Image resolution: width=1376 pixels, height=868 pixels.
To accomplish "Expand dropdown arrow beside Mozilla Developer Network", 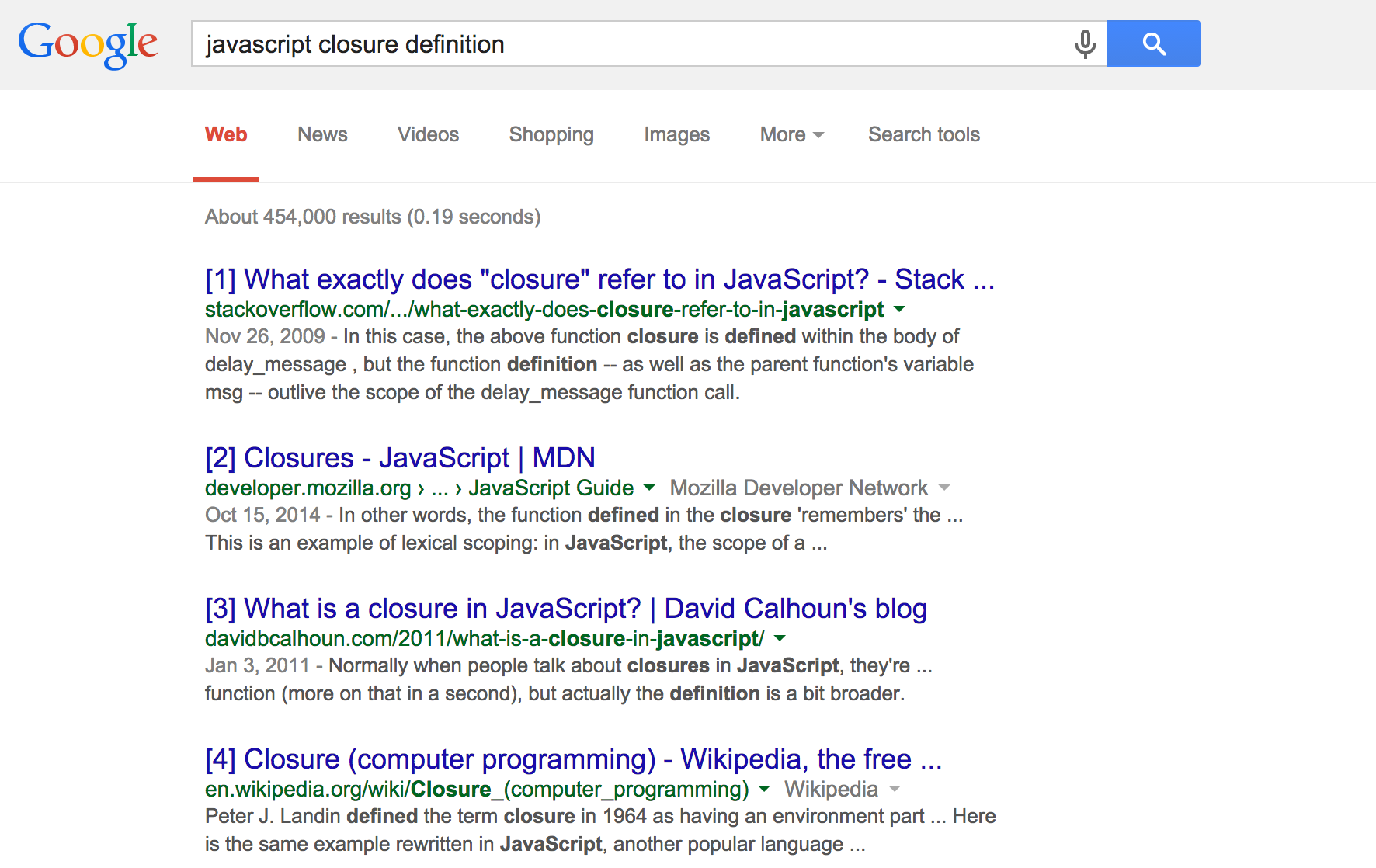I will point(944,488).
